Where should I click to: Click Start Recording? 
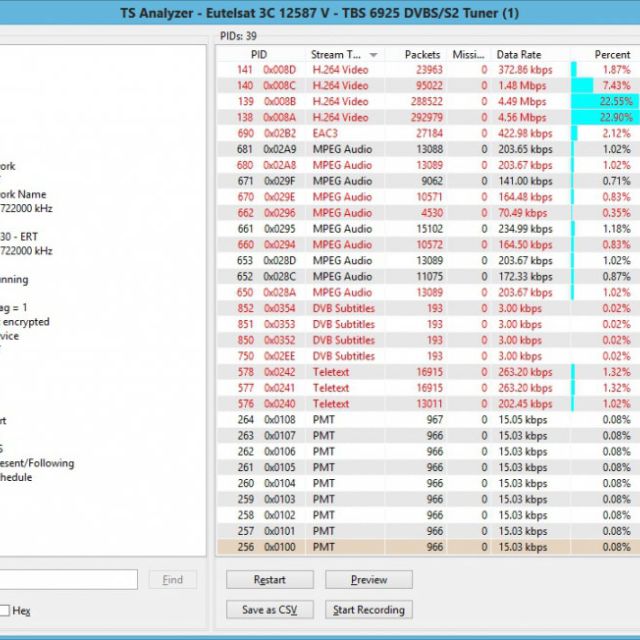click(x=369, y=610)
